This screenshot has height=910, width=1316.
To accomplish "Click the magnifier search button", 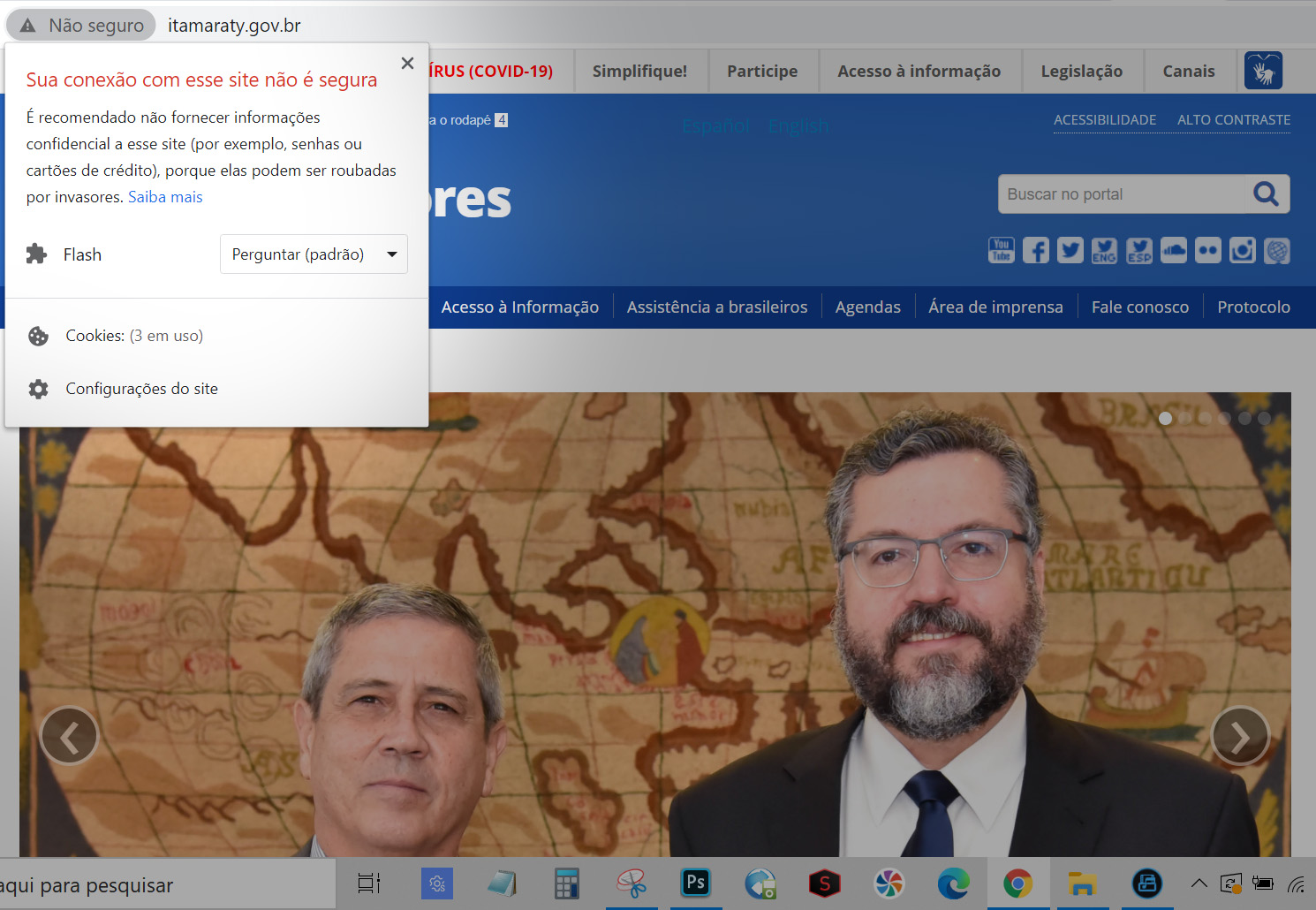I will [x=1267, y=194].
